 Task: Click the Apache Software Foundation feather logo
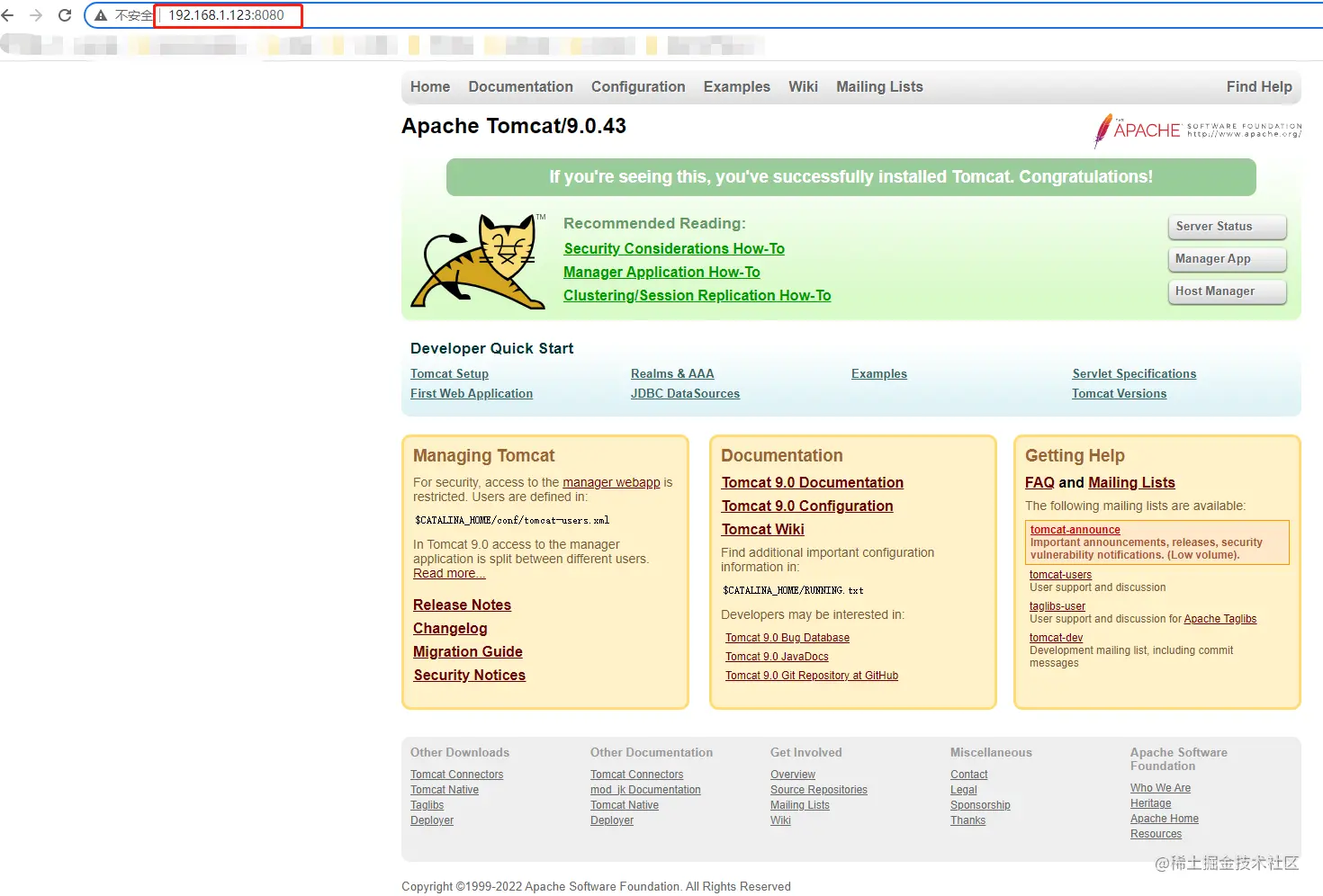click(1197, 130)
